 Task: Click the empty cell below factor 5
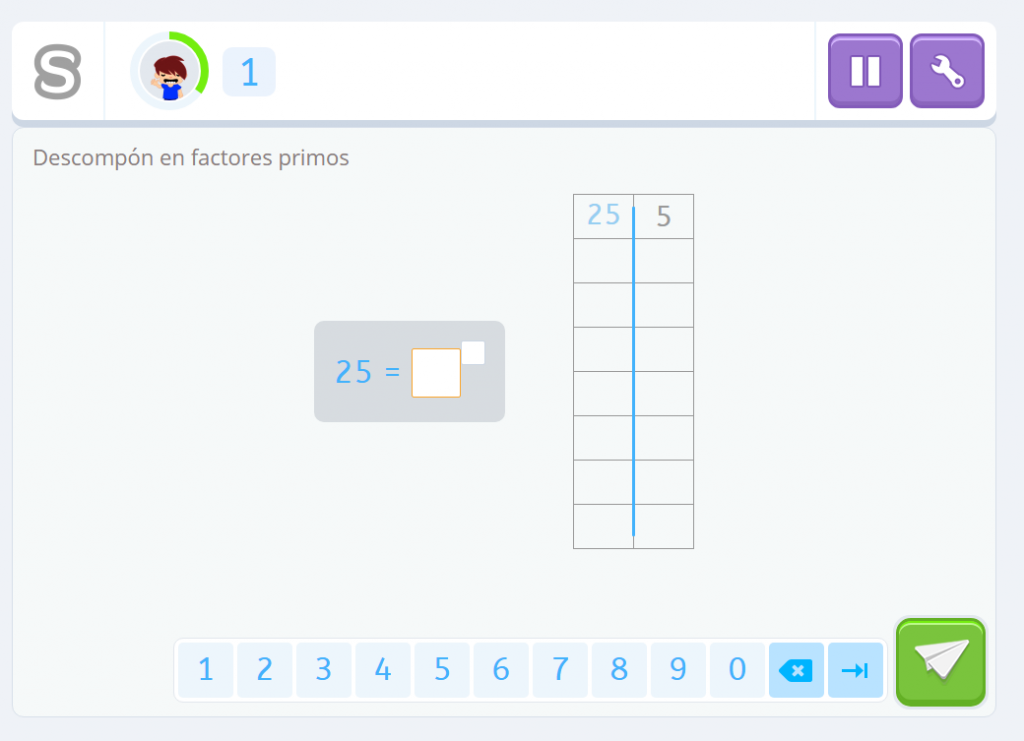[664, 261]
